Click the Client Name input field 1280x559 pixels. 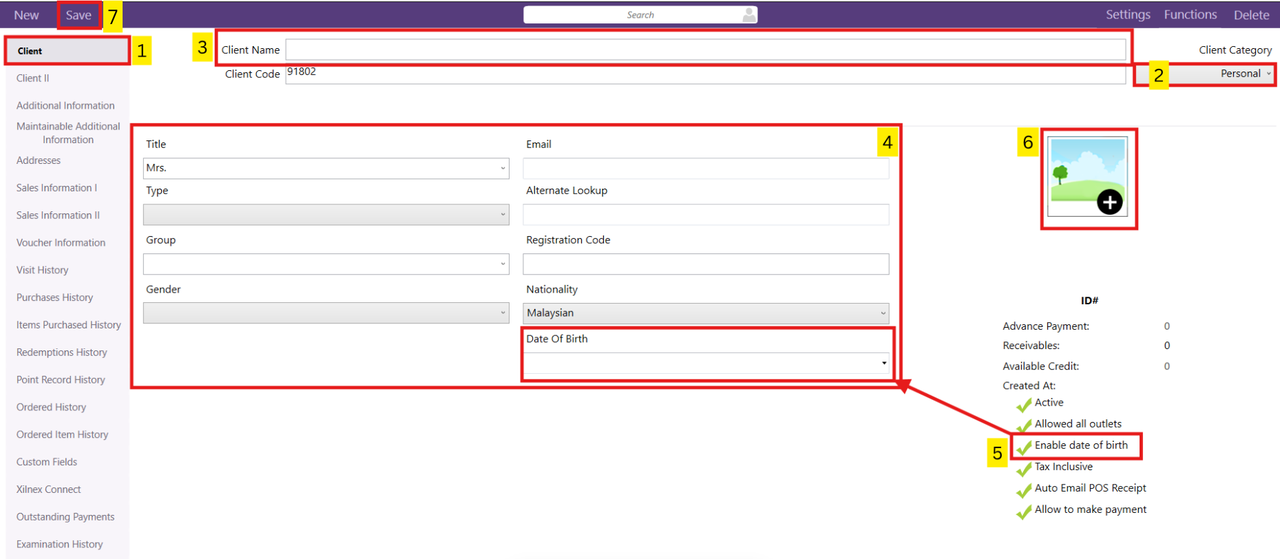[x=705, y=50]
